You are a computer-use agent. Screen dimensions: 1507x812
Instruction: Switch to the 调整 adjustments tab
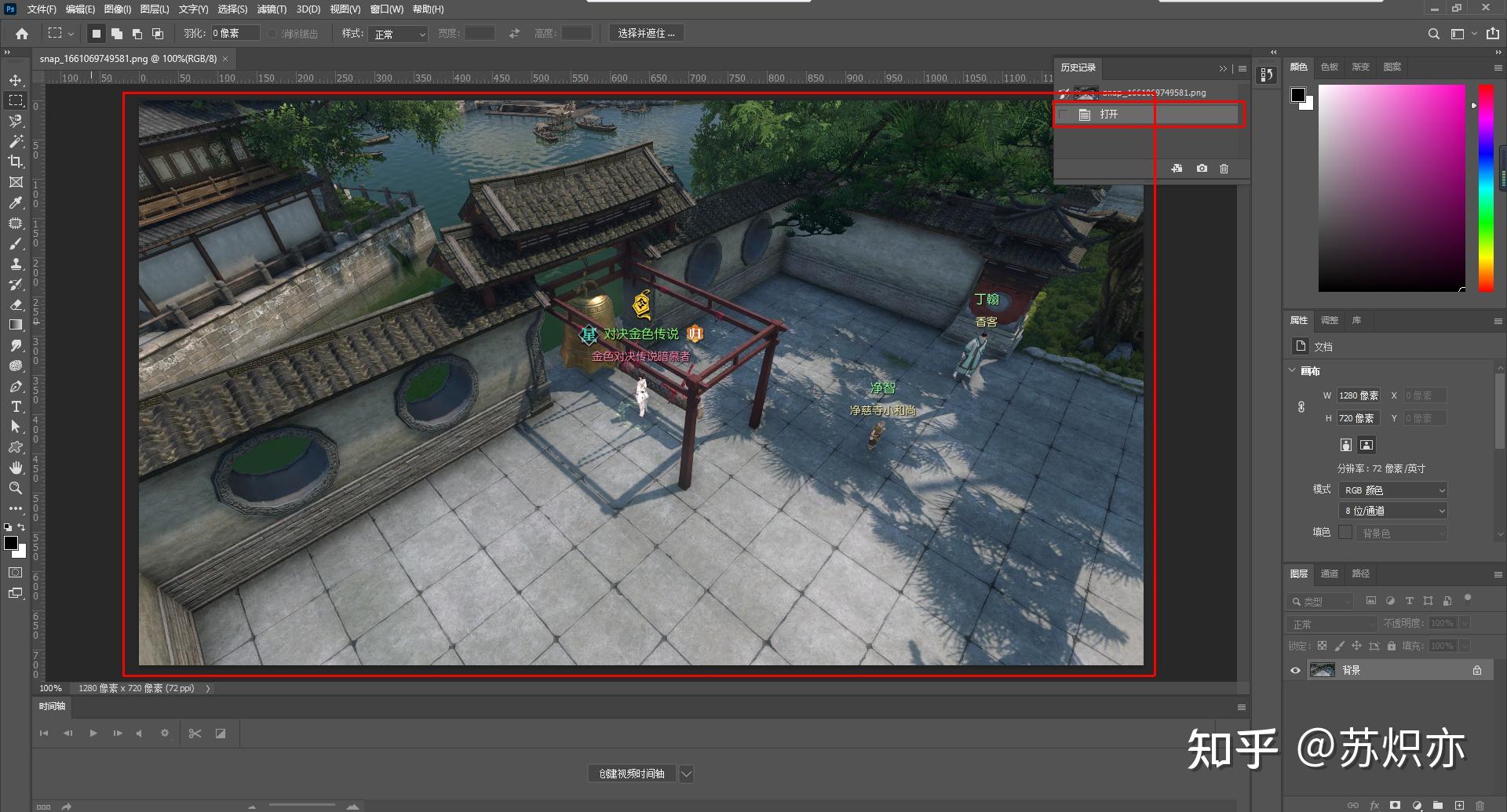pos(1330,320)
